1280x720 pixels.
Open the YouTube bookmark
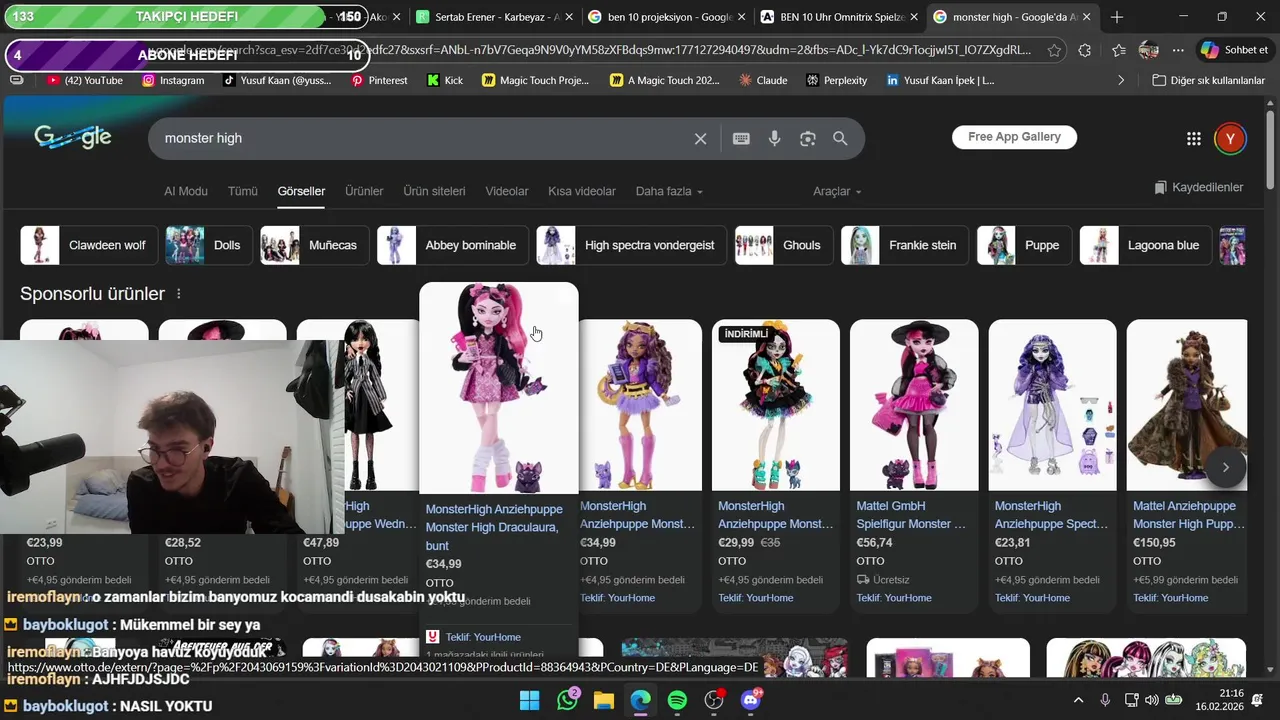(x=85, y=80)
